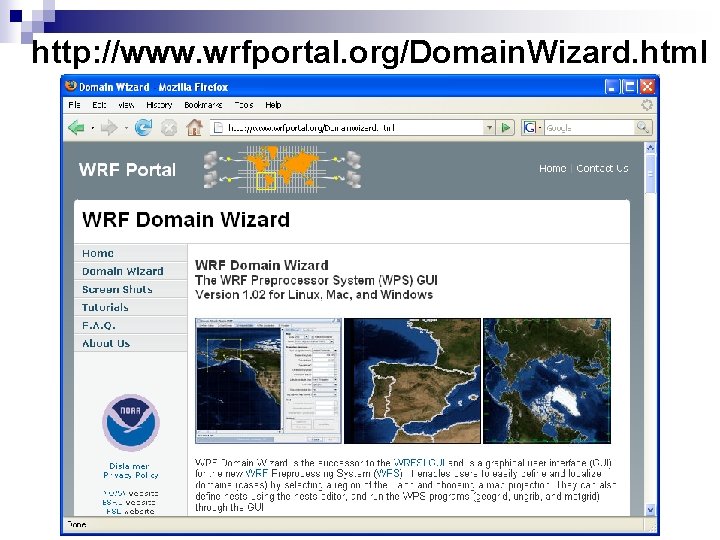Click the magnifying glass search icon
720x540 pixels.
tap(642, 127)
